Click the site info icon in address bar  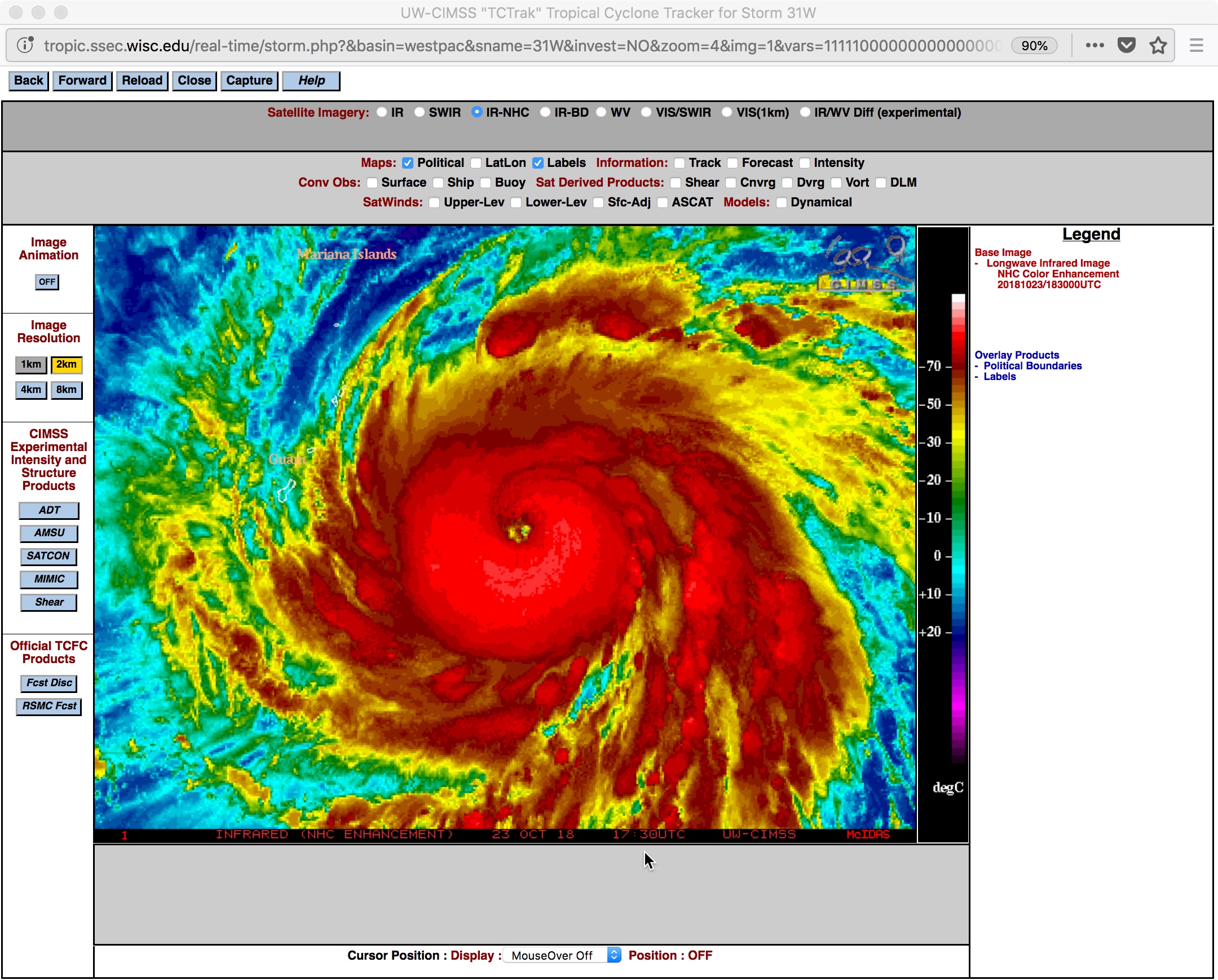(x=25, y=45)
